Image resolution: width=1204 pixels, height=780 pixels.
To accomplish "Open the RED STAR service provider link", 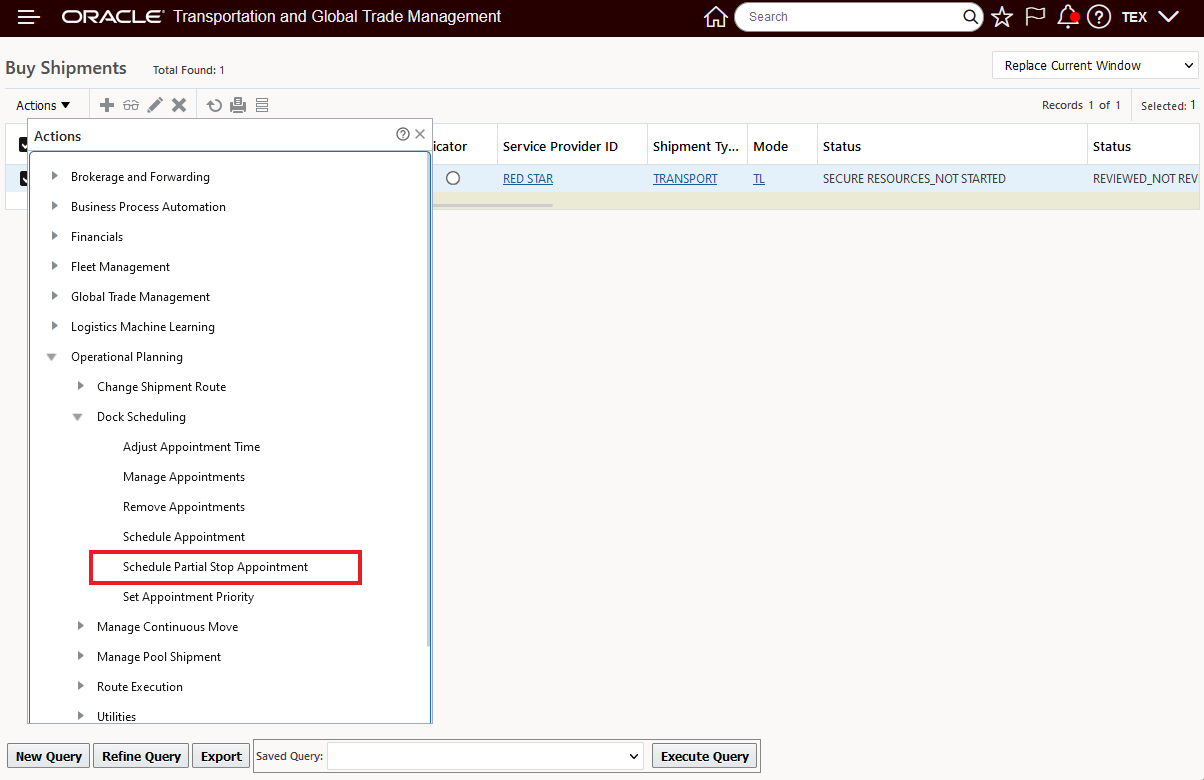I will point(528,179).
